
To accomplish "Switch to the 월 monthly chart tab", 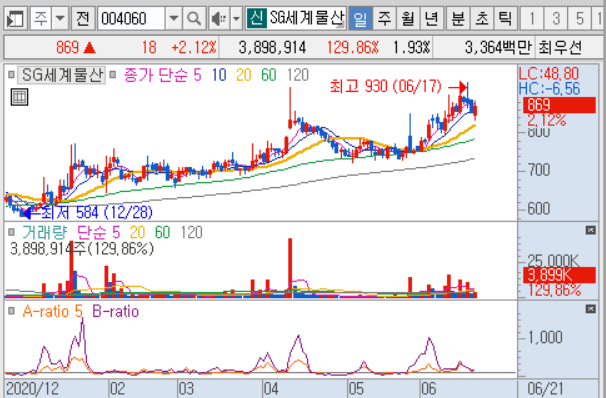I will click(408, 18).
